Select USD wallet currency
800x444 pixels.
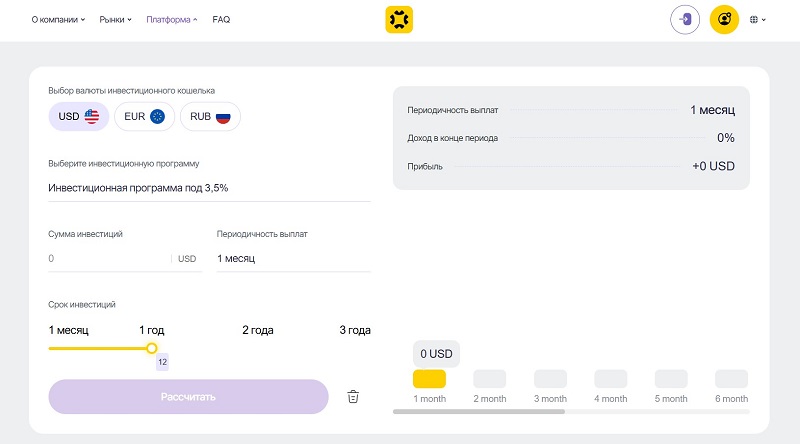tap(79, 116)
